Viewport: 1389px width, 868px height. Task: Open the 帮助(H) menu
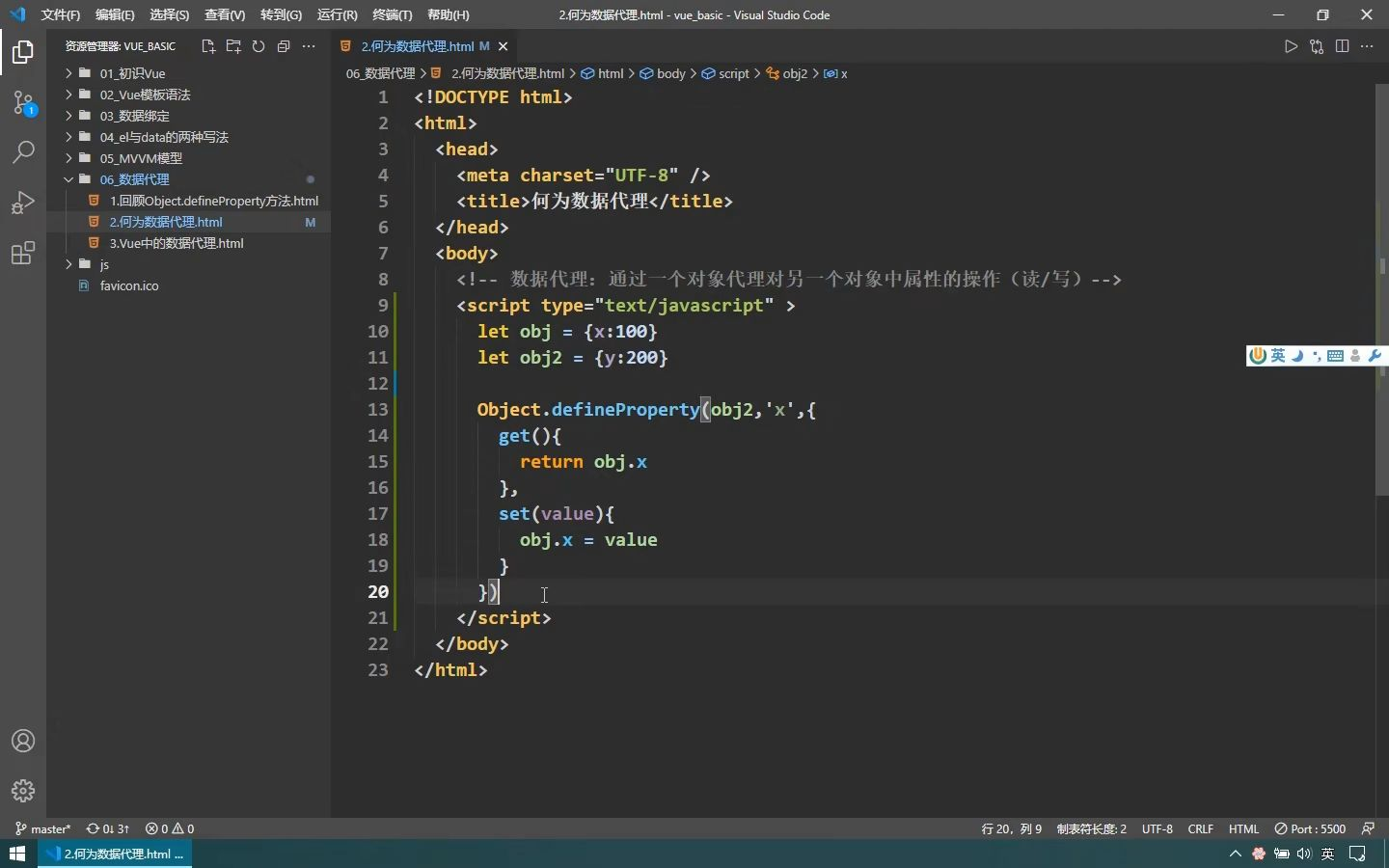click(448, 14)
